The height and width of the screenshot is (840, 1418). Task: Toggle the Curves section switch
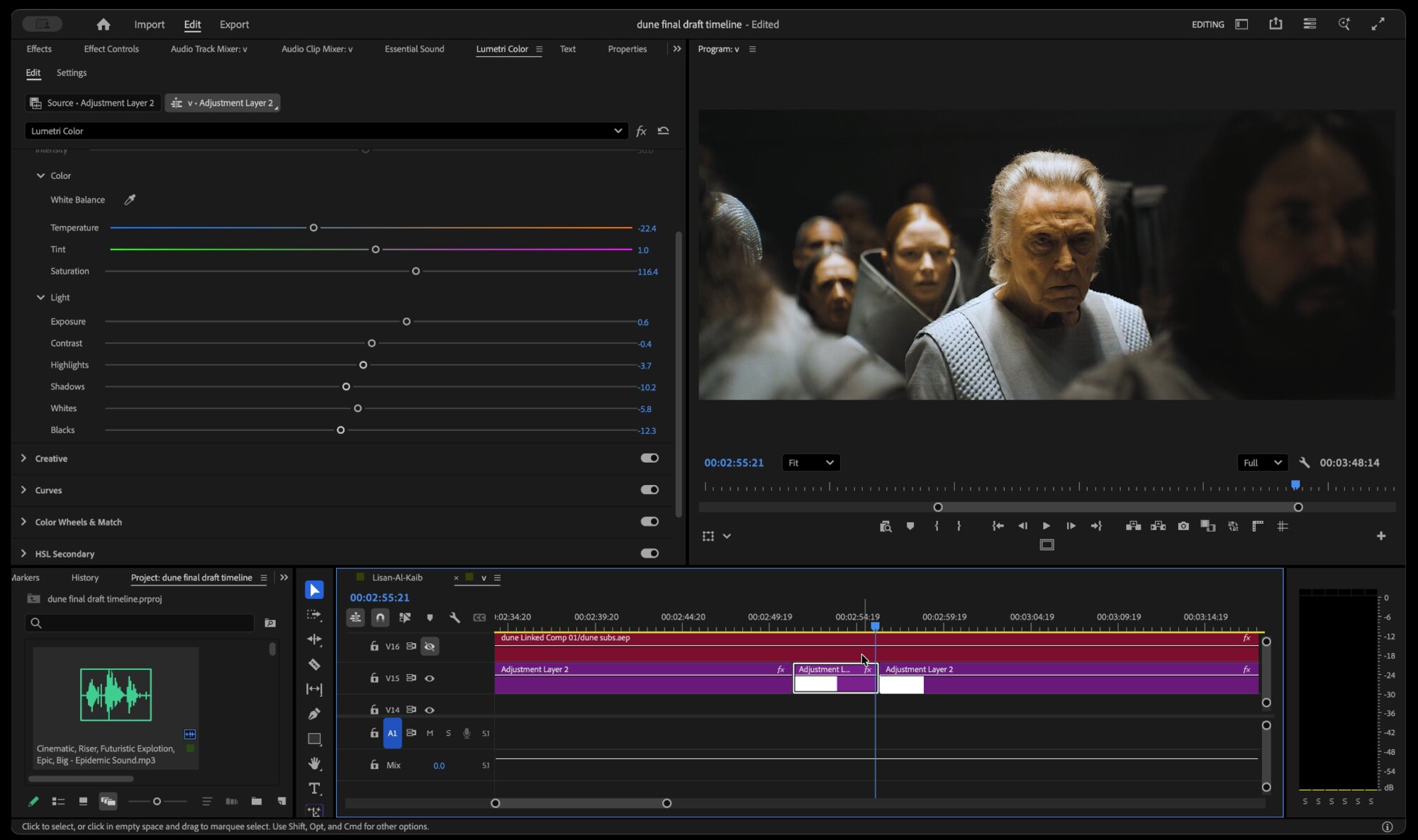pyautogui.click(x=649, y=490)
